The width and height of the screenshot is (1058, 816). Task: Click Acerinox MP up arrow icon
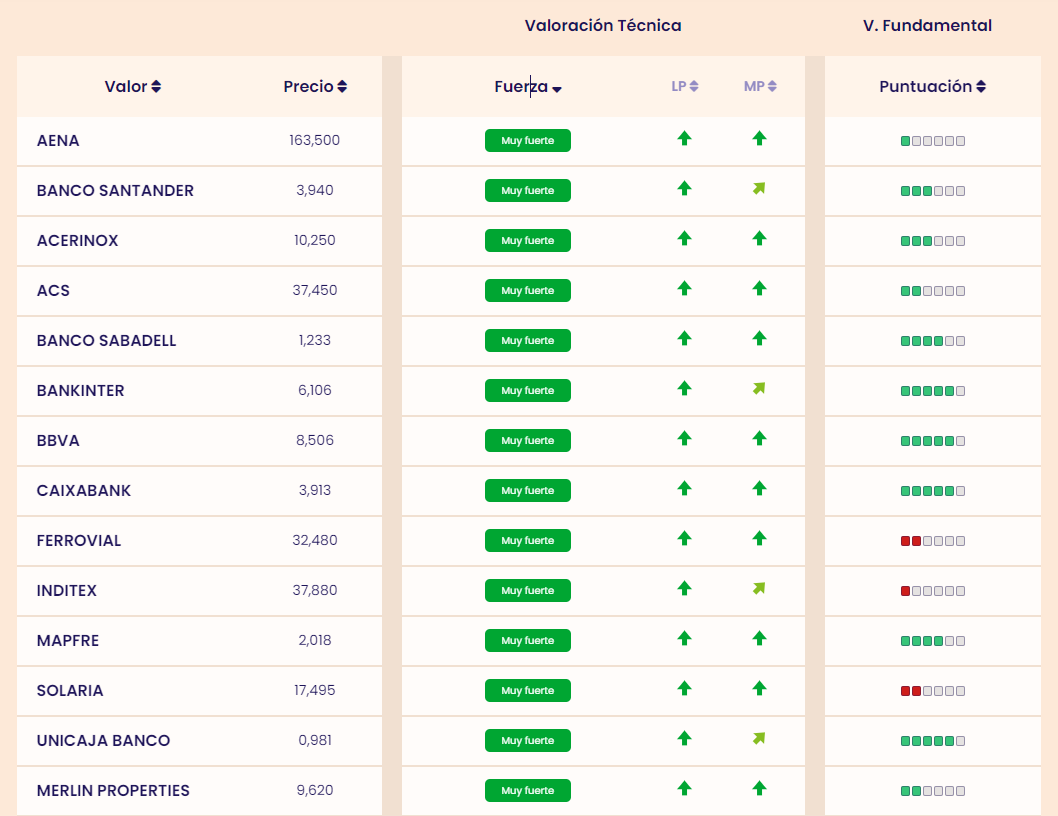[759, 238]
